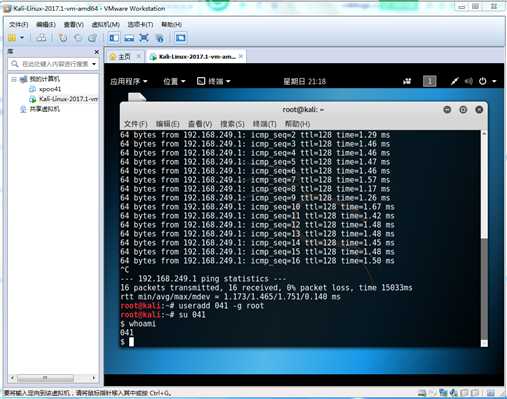507x399 pixels.
Task: Click the screen recorder icon in Kali bar
Action: [407, 81]
